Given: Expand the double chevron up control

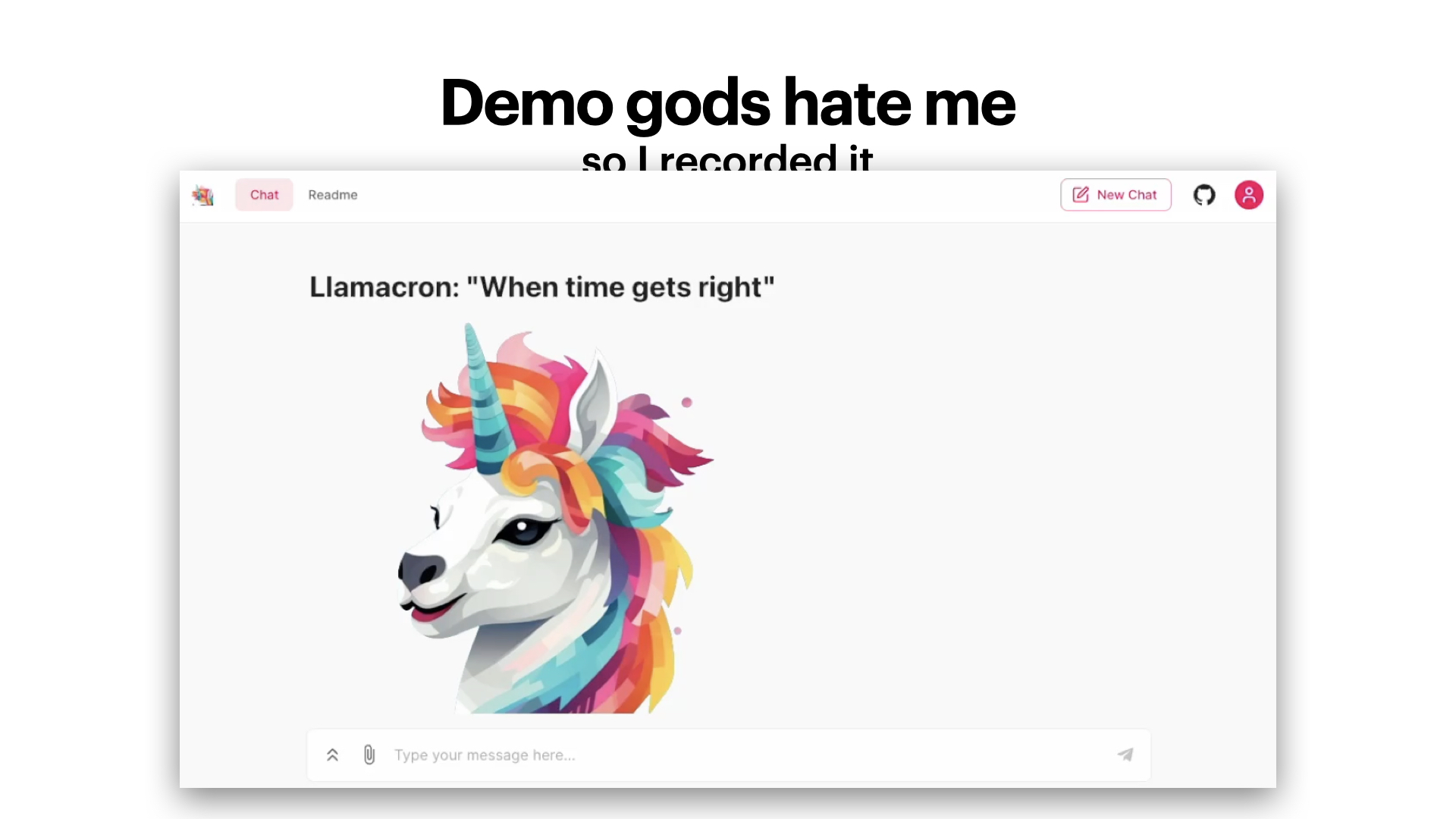Looking at the screenshot, I should click(x=332, y=755).
